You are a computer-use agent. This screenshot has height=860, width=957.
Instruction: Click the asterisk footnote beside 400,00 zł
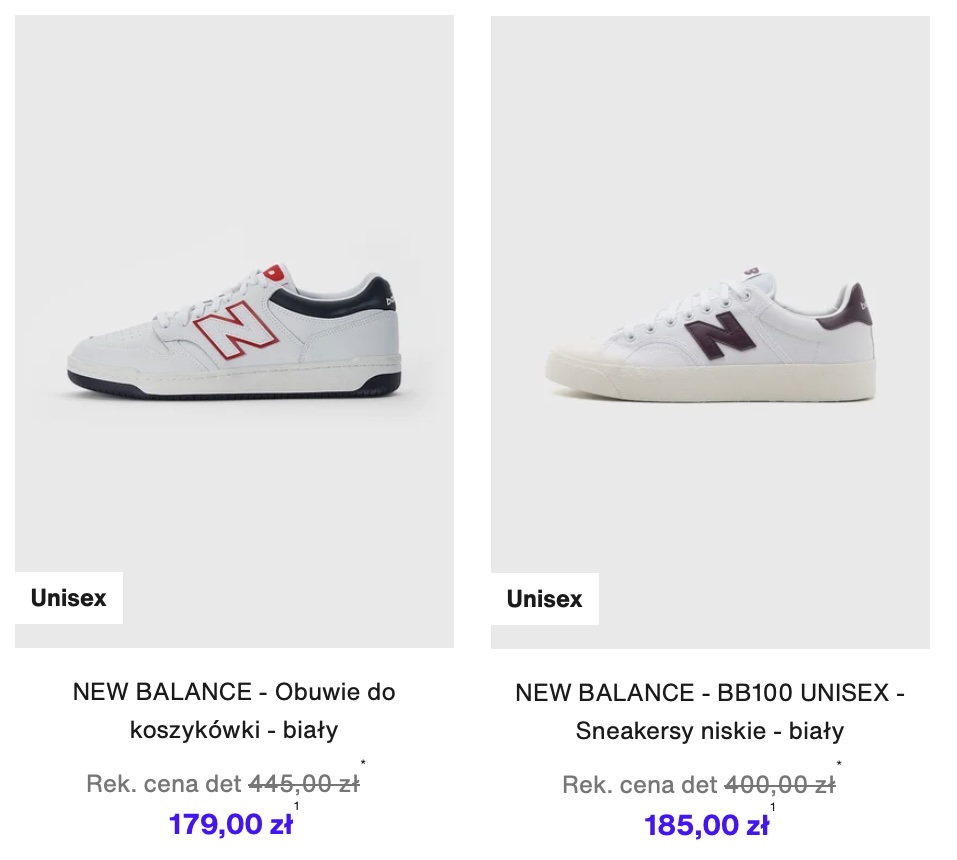point(839,764)
